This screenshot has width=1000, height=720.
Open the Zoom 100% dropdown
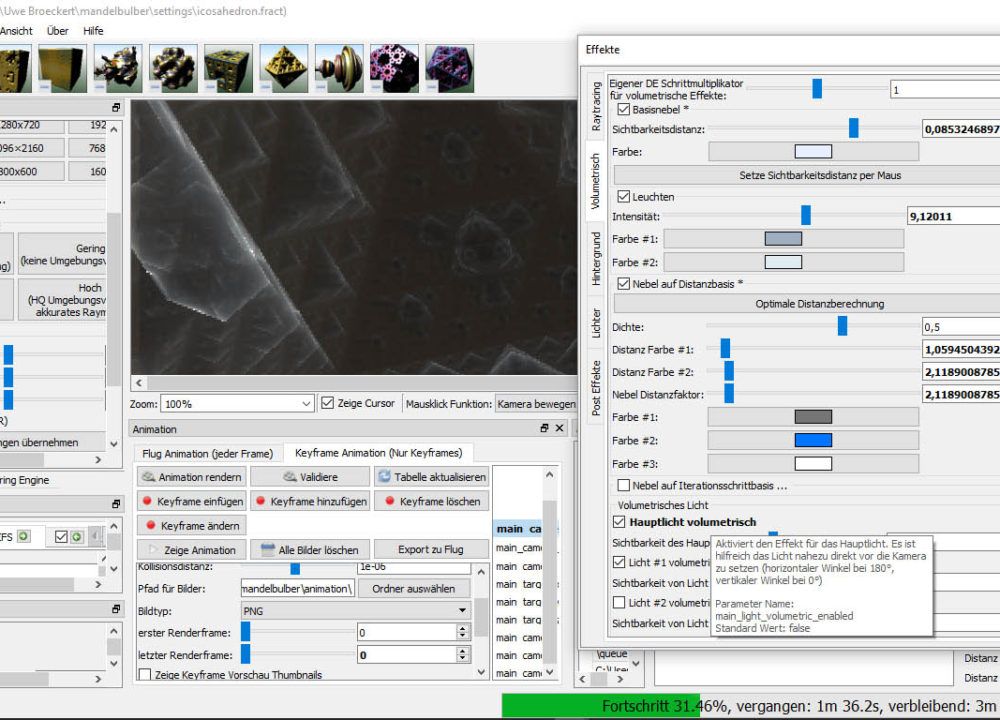pyautogui.click(x=237, y=404)
